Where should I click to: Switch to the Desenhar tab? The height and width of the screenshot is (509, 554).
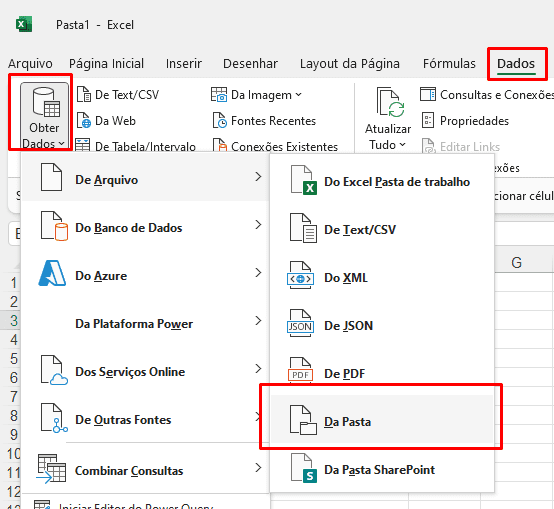coord(250,64)
